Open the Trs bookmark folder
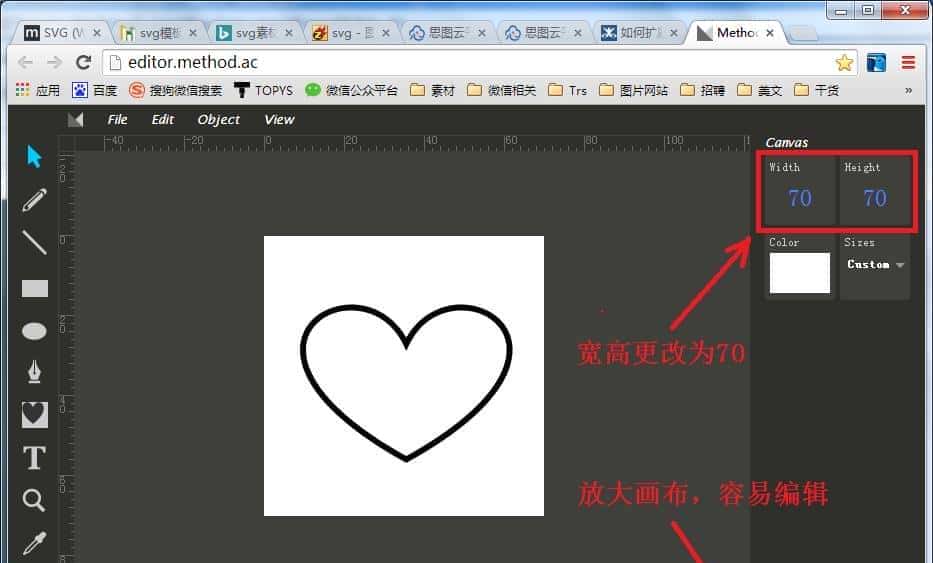 [568, 90]
